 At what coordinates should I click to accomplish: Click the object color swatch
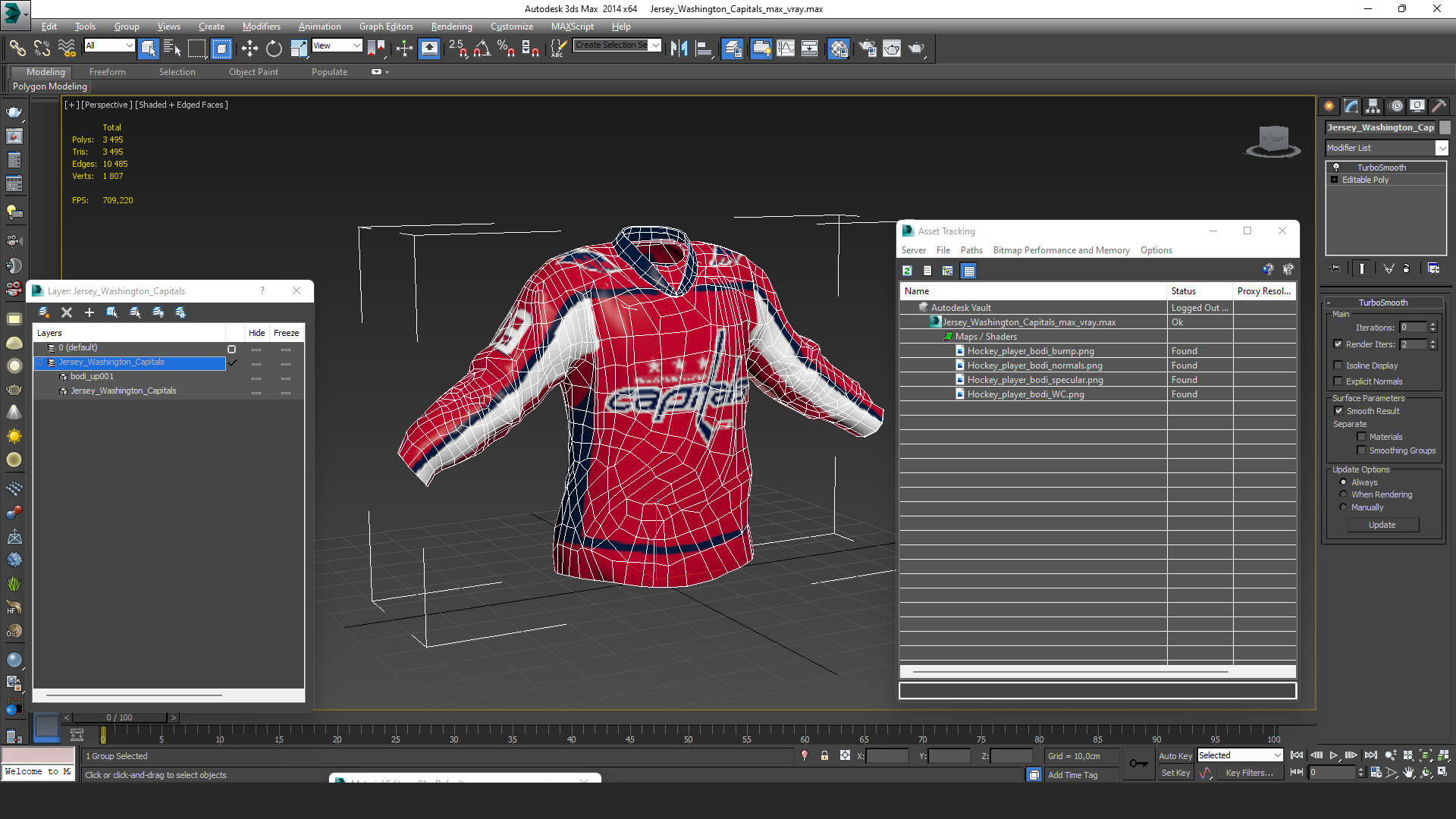1445,127
